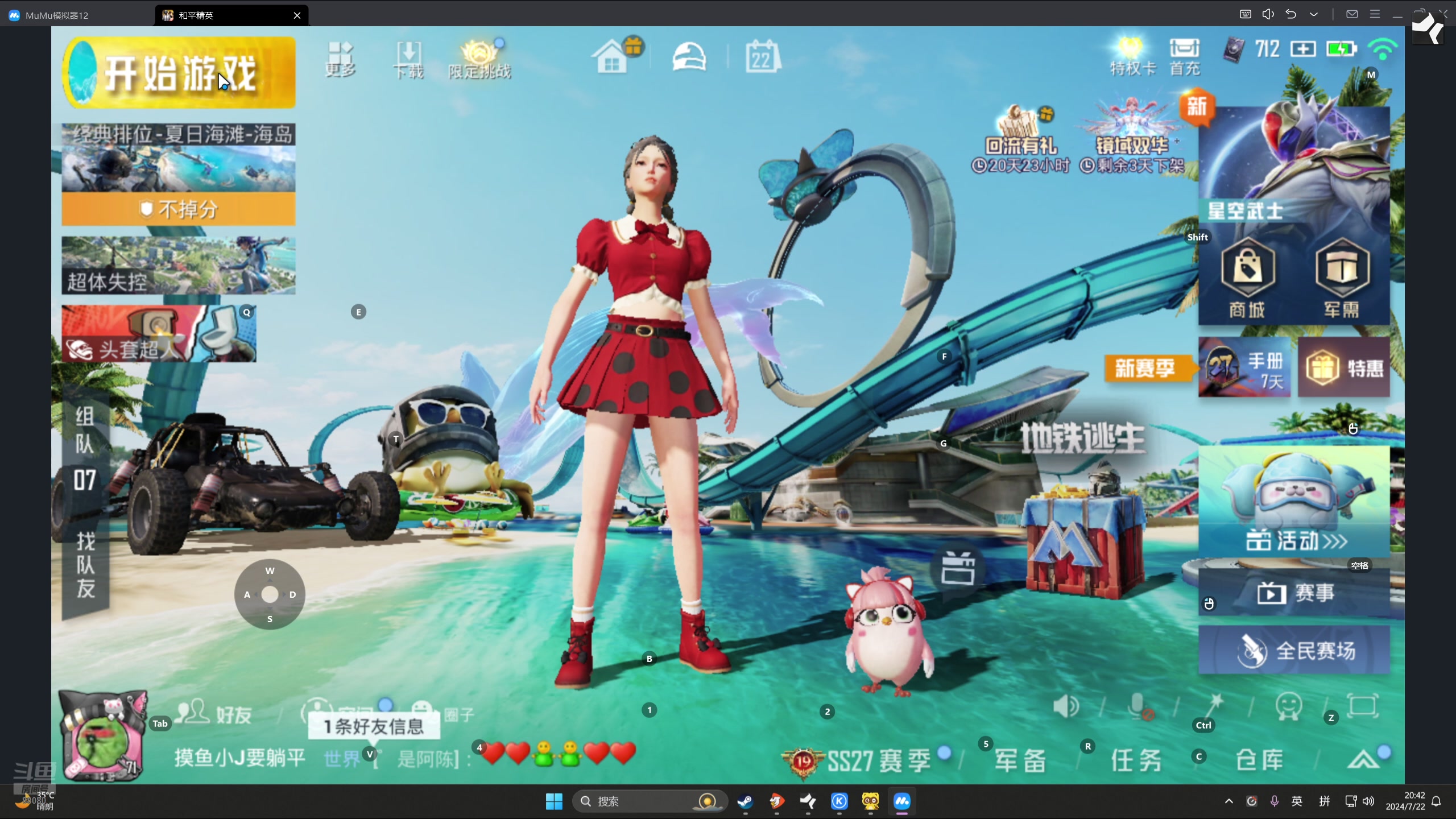Image resolution: width=1456 pixels, height=819 pixels.
Task: Expand the bottom-right up arrow menu
Action: pos(1363,760)
